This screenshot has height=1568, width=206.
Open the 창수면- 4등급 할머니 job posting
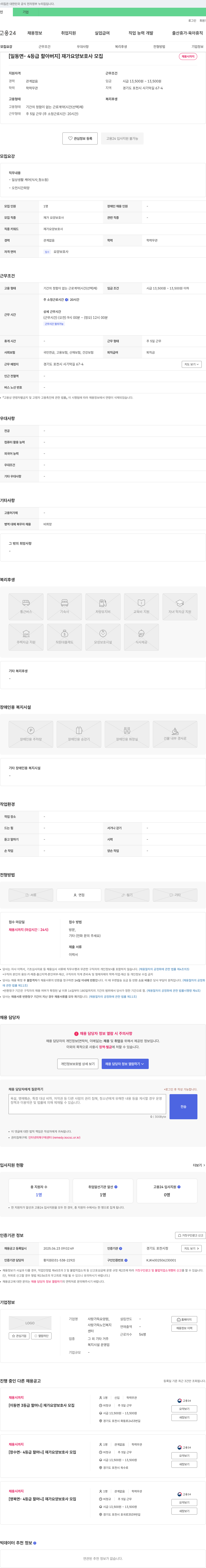(42, 1452)
